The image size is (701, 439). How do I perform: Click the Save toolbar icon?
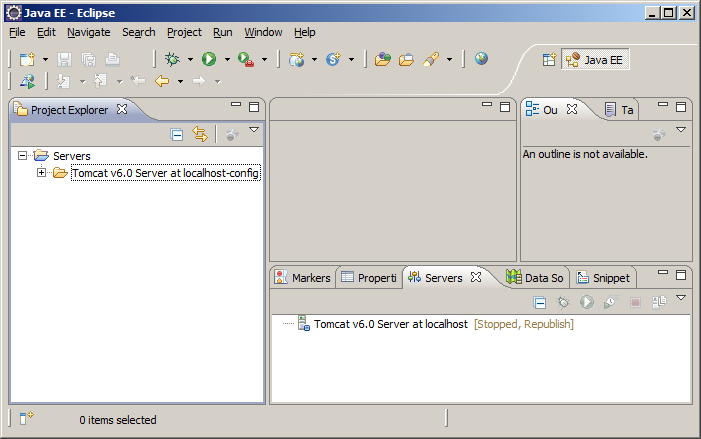tap(64, 59)
